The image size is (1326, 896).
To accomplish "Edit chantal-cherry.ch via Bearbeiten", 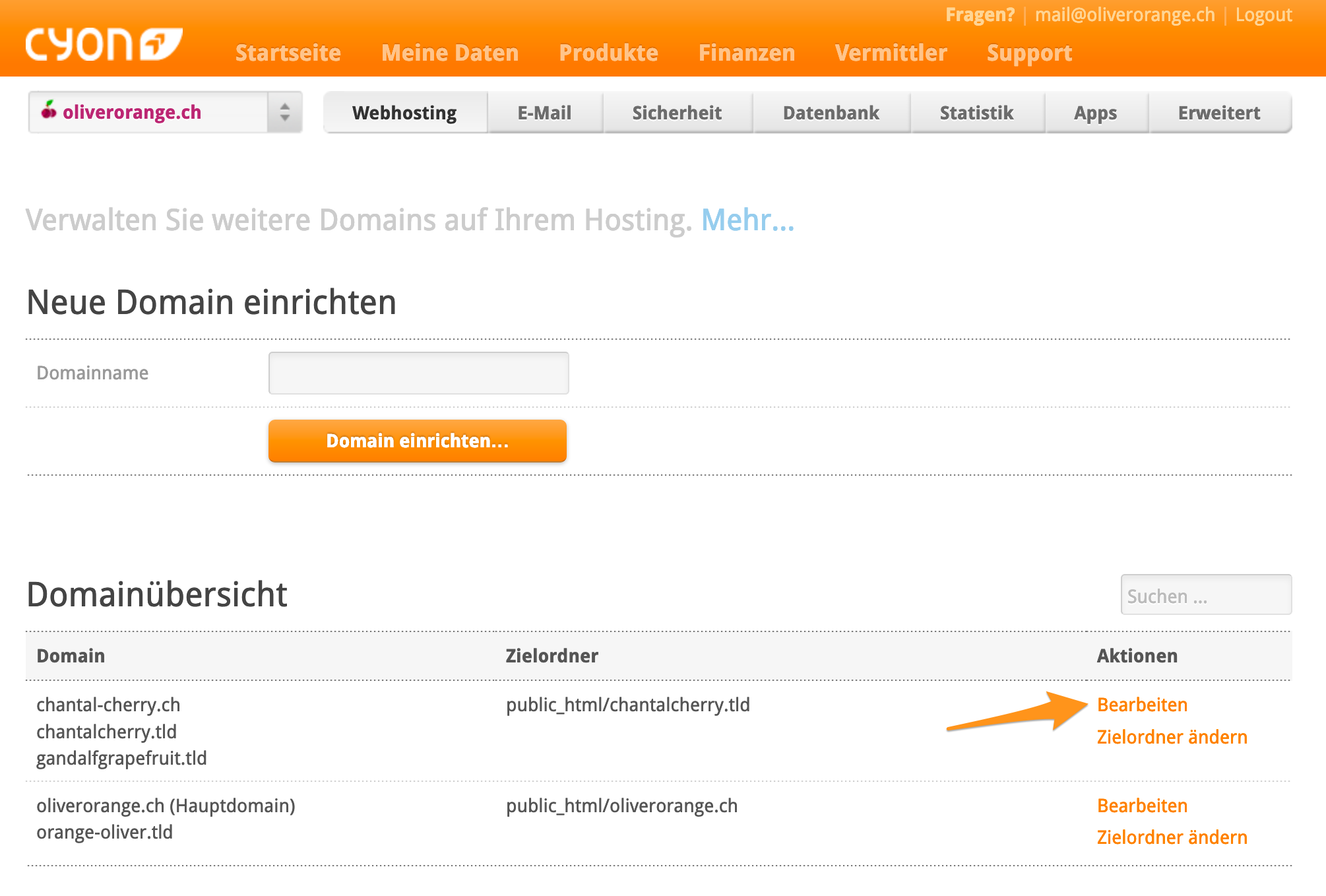I will (1142, 705).
